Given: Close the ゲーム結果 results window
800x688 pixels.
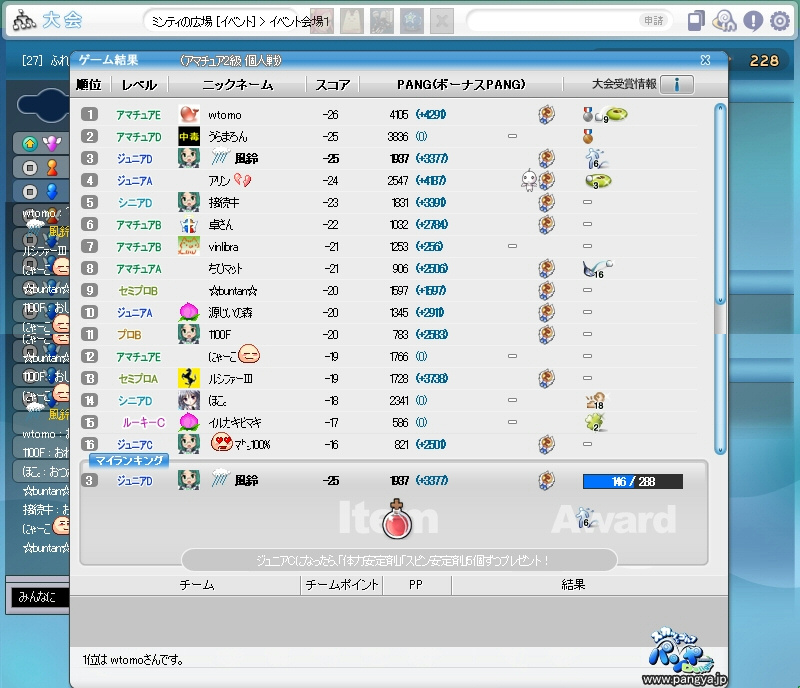Looking at the screenshot, I should (705, 60).
